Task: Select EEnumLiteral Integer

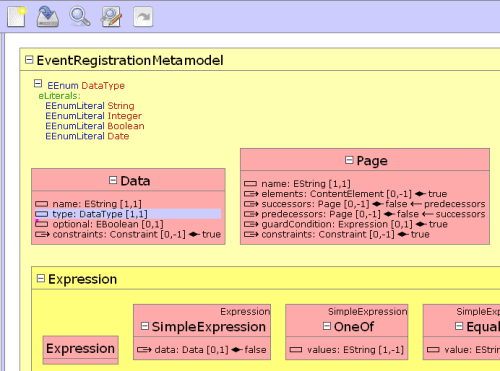Action: coord(94,116)
